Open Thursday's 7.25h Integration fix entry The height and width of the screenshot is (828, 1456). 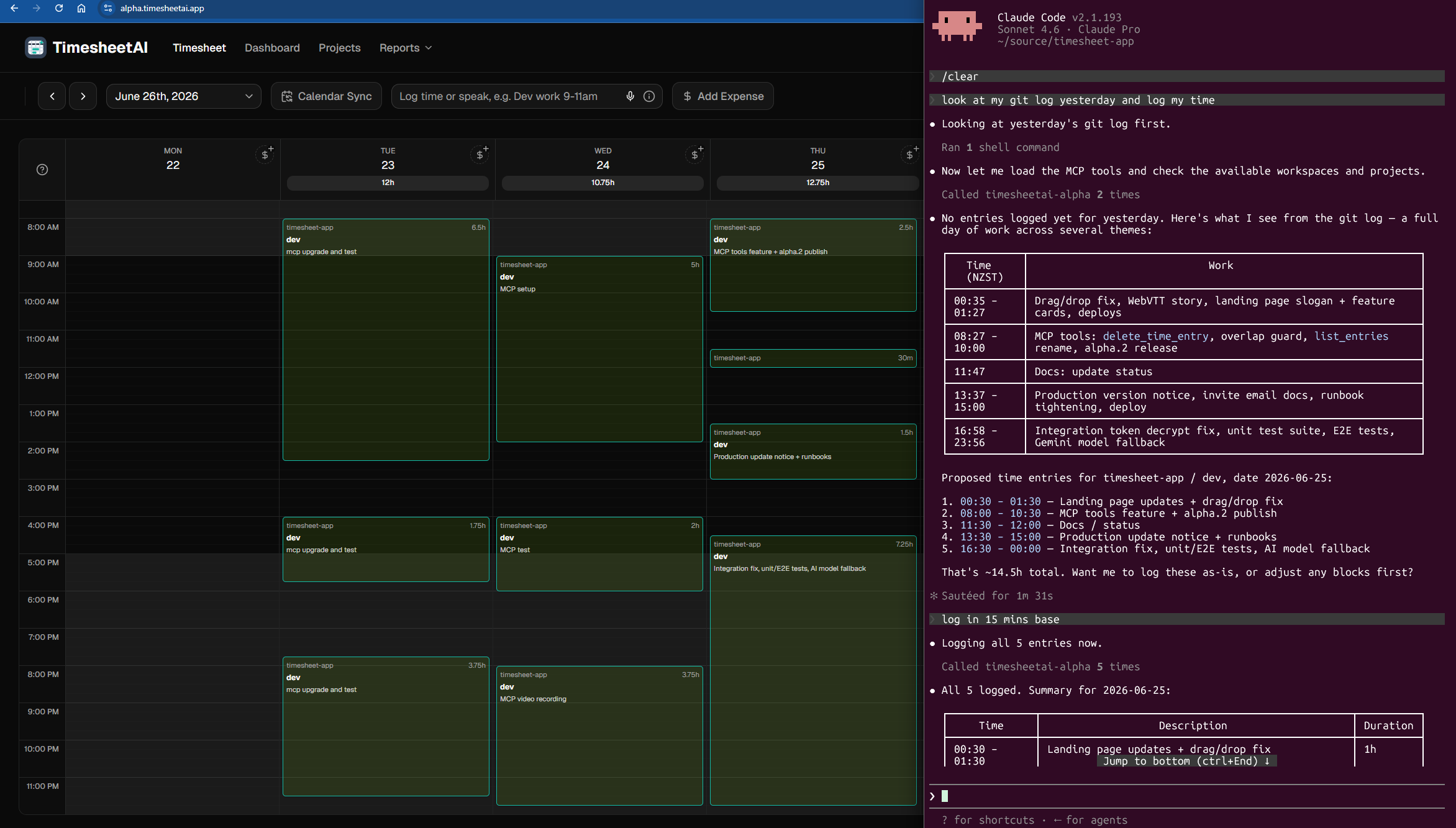[813, 670]
